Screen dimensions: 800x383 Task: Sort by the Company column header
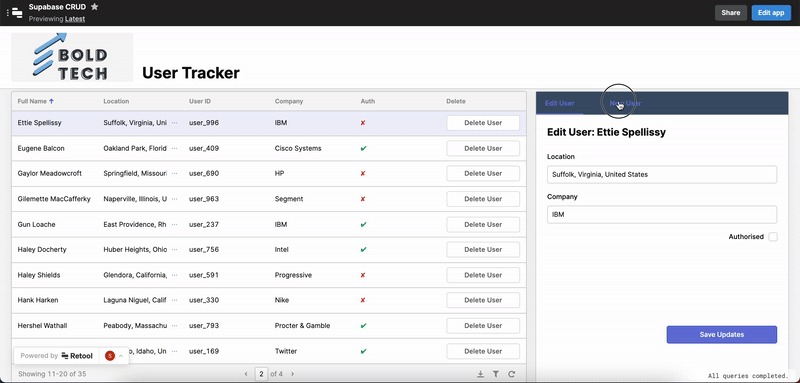(x=289, y=101)
